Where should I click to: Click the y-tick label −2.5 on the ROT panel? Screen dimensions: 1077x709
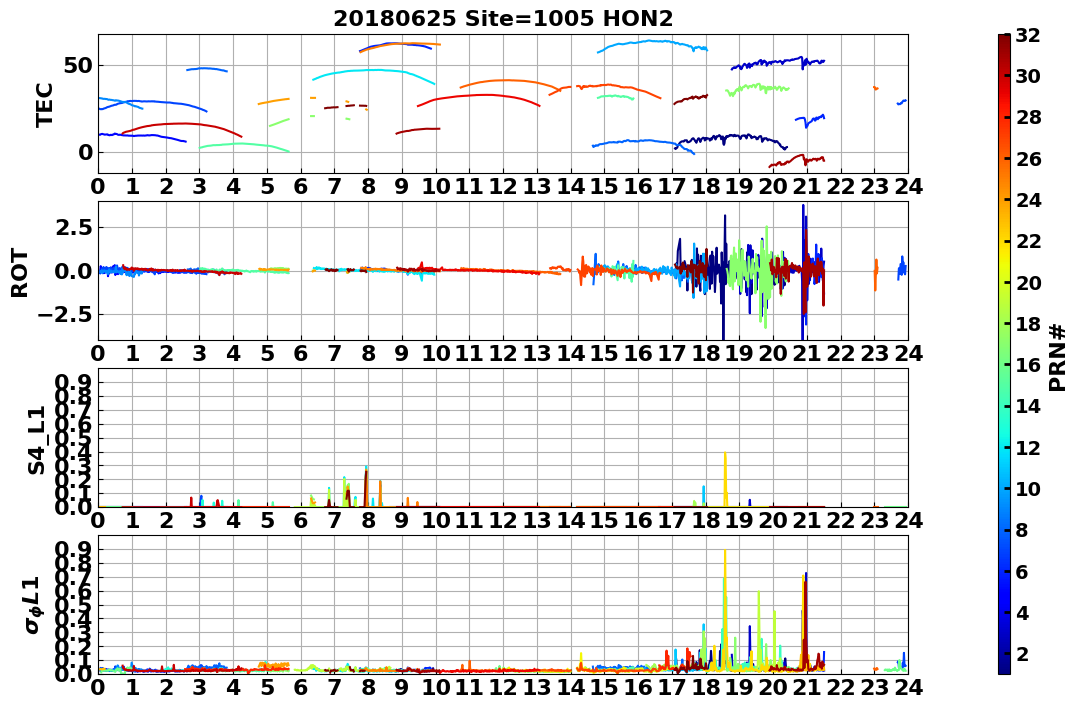(x=67, y=315)
